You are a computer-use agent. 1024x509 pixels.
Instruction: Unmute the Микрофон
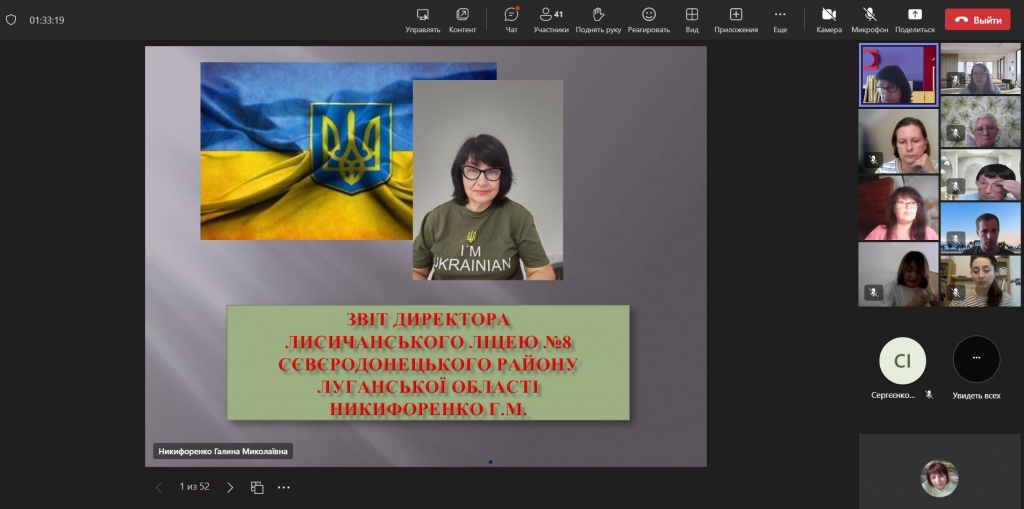[x=870, y=20]
